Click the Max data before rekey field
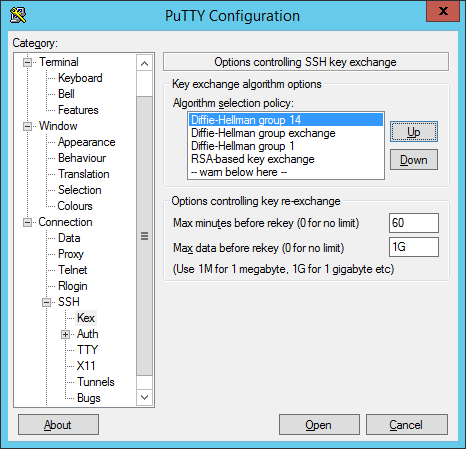The image size is (466, 449). click(x=414, y=247)
